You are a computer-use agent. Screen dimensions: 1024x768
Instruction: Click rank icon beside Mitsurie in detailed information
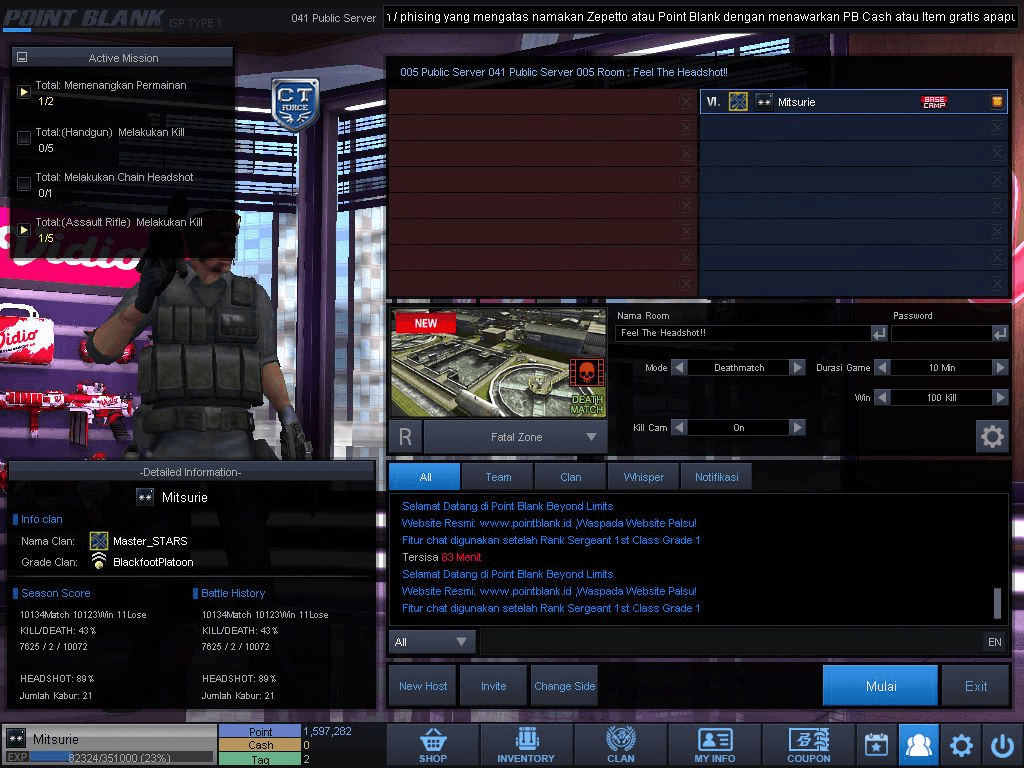(145, 497)
